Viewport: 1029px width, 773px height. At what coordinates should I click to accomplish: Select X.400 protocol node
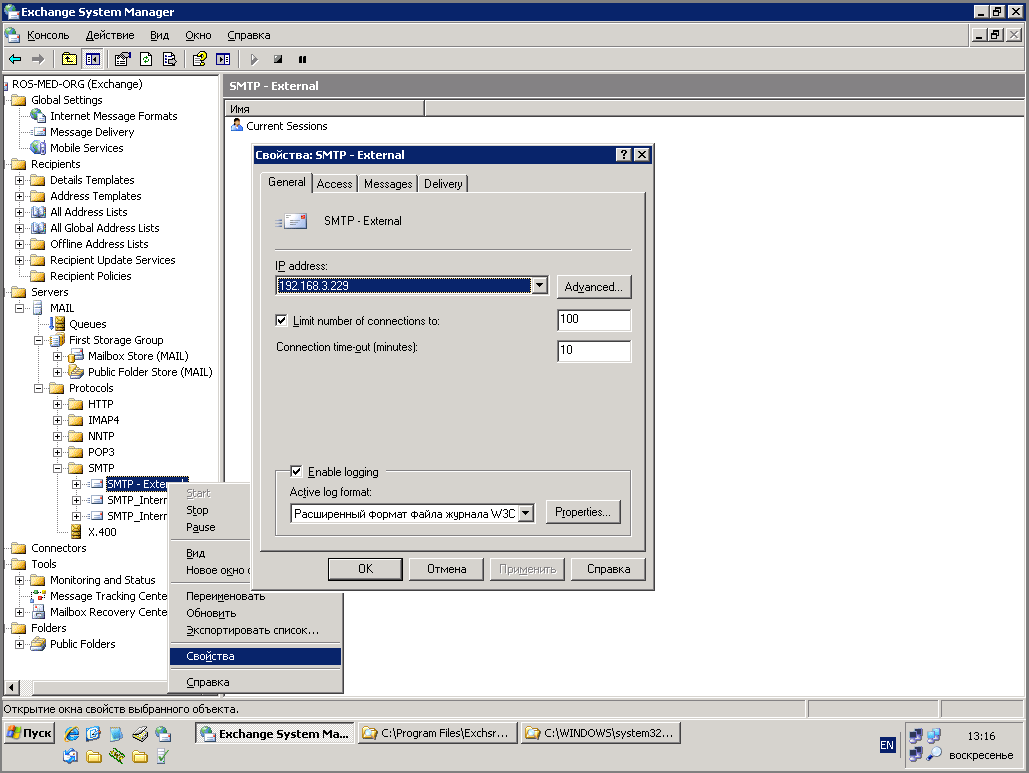tap(102, 532)
